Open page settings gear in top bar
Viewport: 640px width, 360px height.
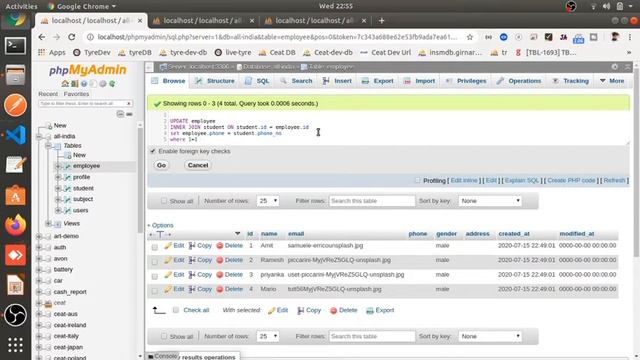coord(615,67)
